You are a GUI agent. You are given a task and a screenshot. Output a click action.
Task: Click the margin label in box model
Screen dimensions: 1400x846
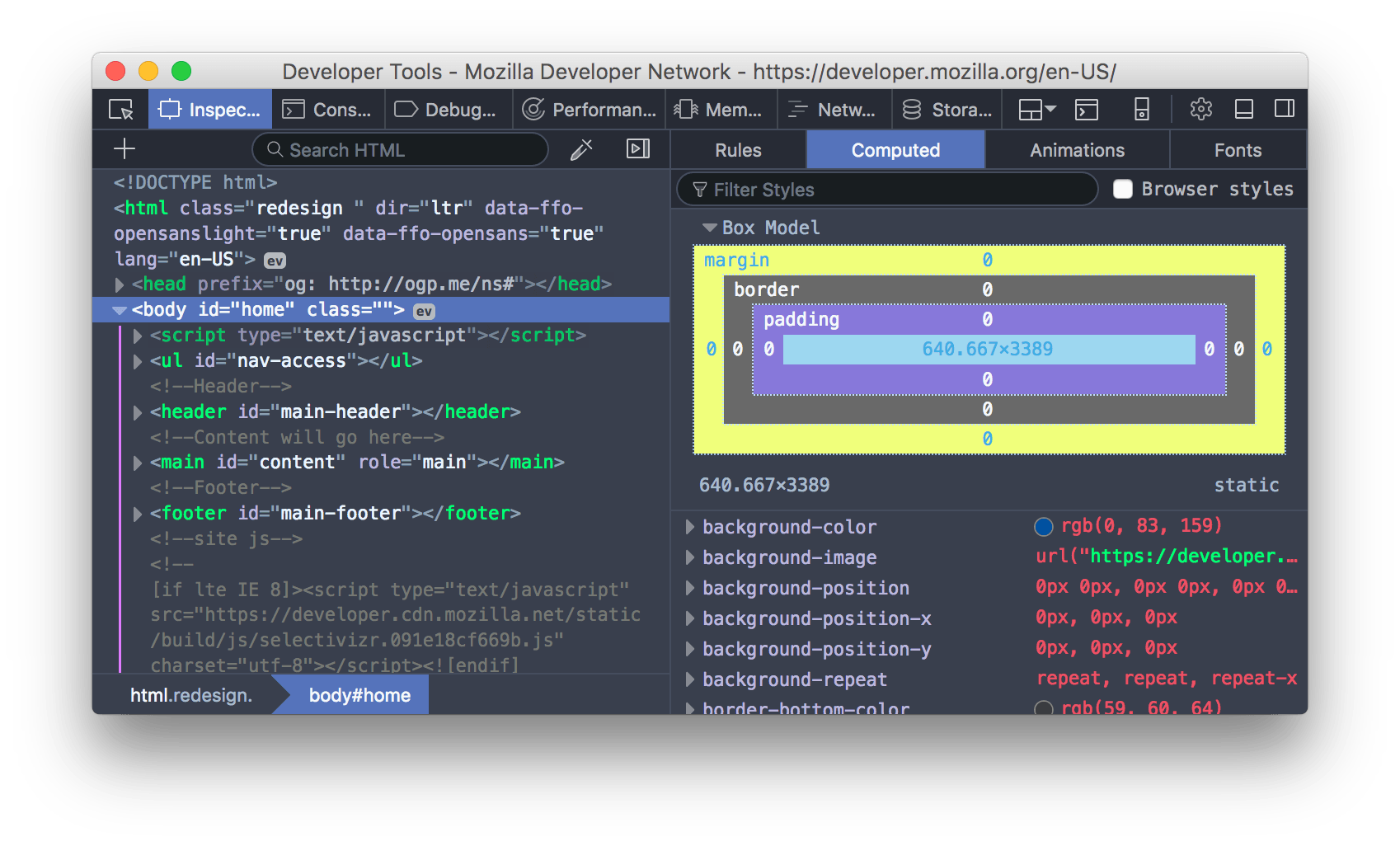pos(736,261)
